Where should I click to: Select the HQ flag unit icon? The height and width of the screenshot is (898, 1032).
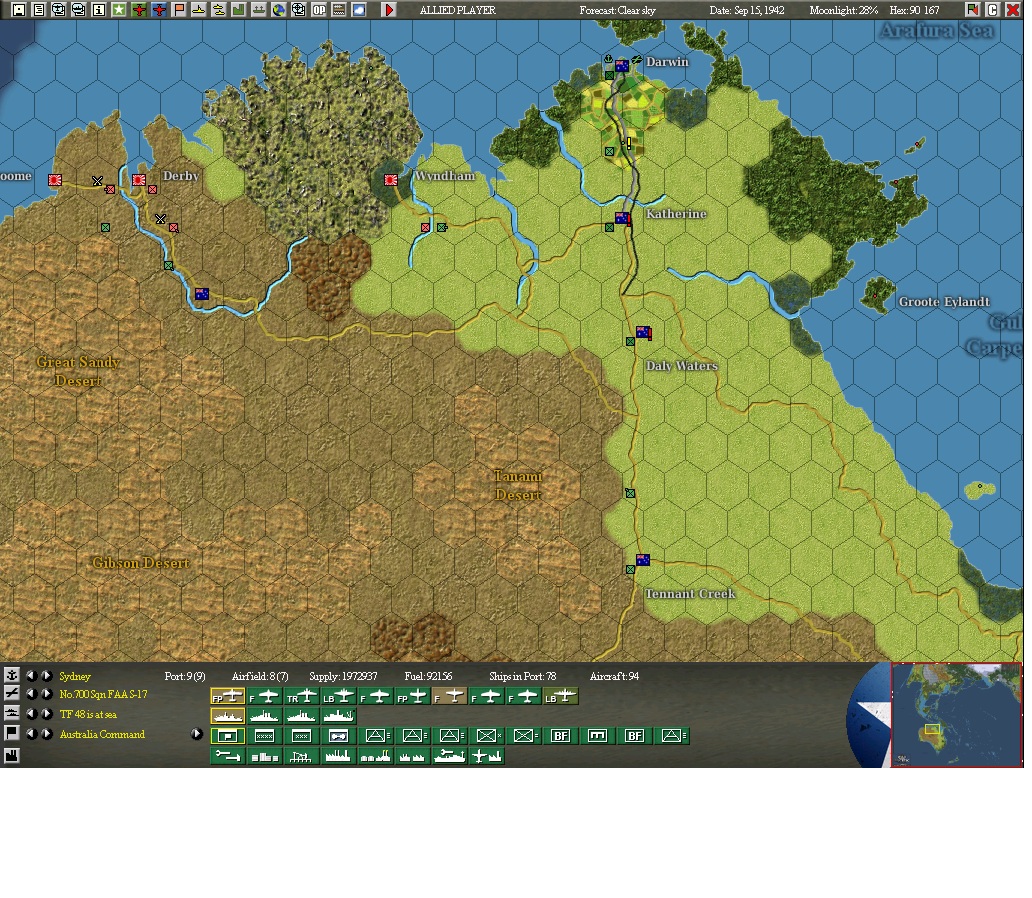click(228, 736)
